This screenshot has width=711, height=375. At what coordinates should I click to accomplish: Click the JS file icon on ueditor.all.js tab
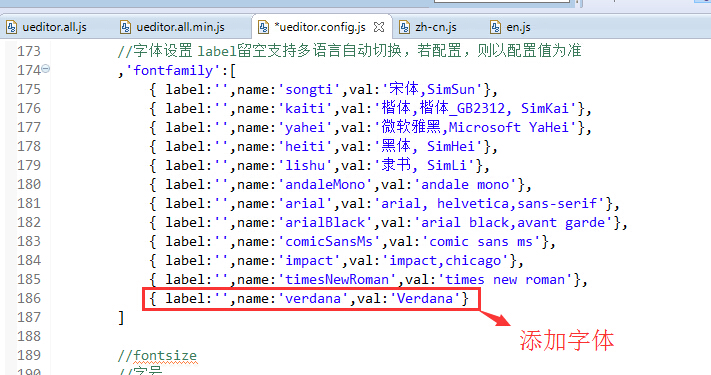[x=12, y=27]
